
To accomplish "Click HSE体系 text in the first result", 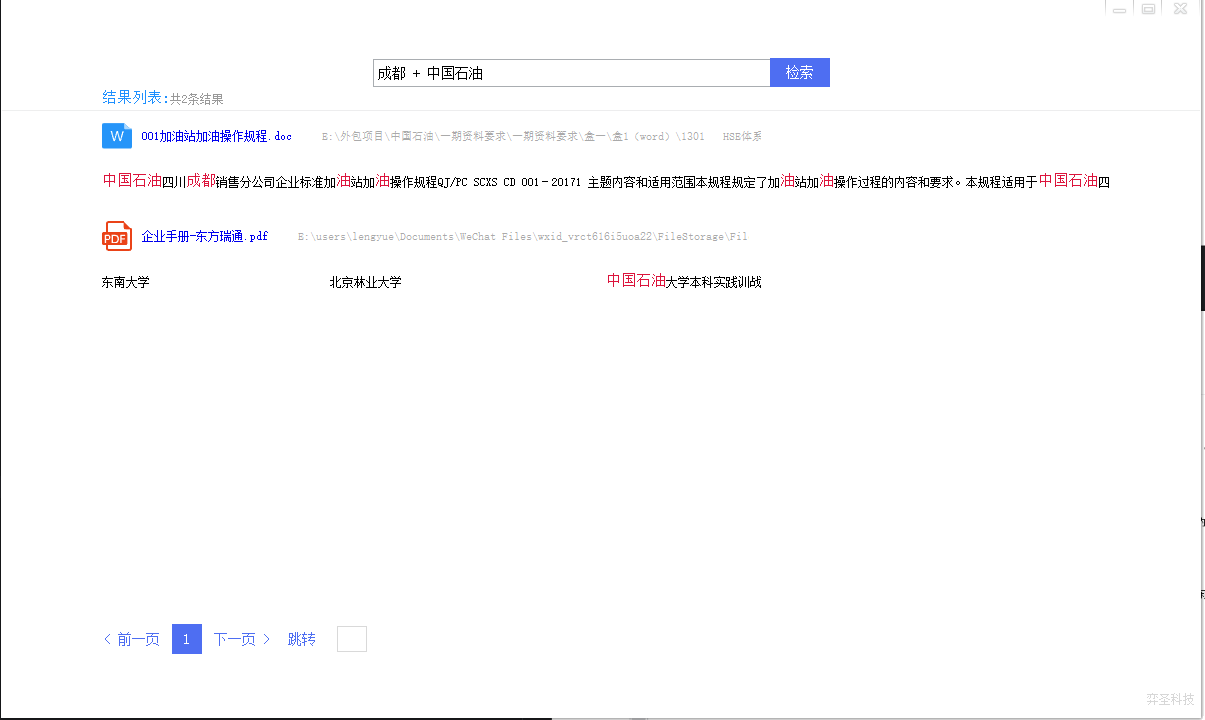I will (742, 137).
